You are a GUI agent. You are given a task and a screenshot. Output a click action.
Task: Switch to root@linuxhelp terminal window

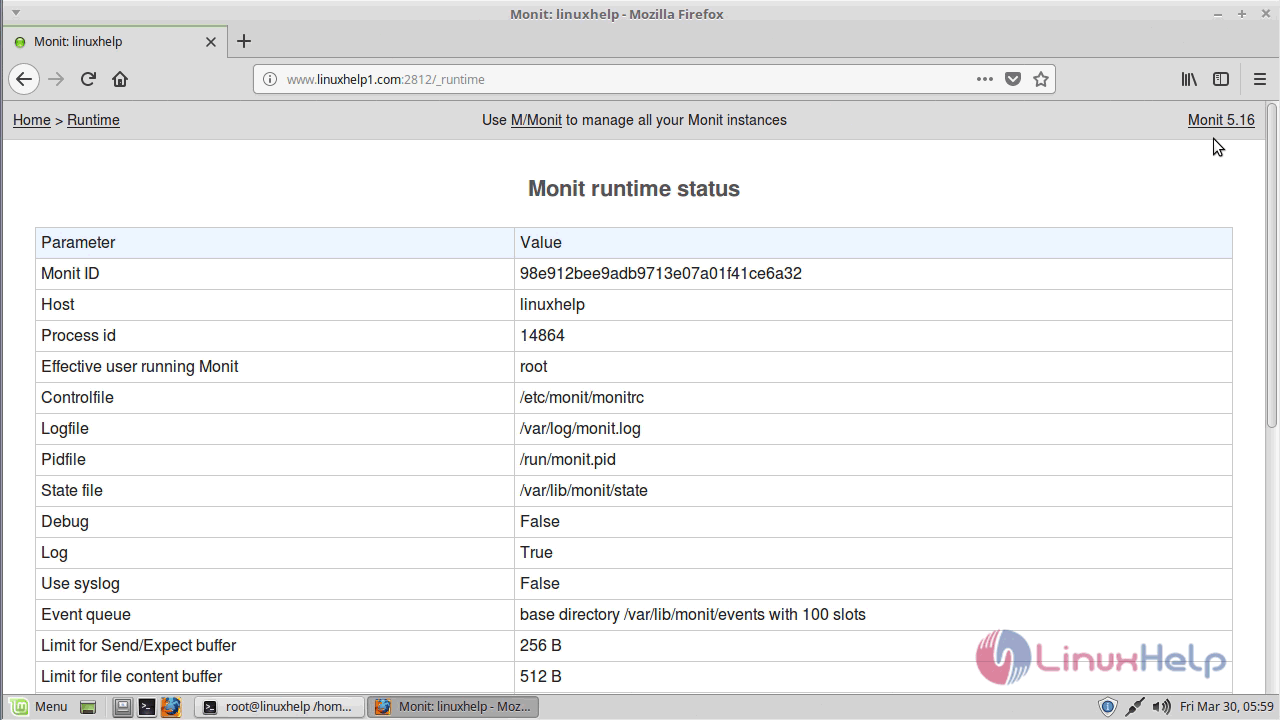[x=279, y=707]
